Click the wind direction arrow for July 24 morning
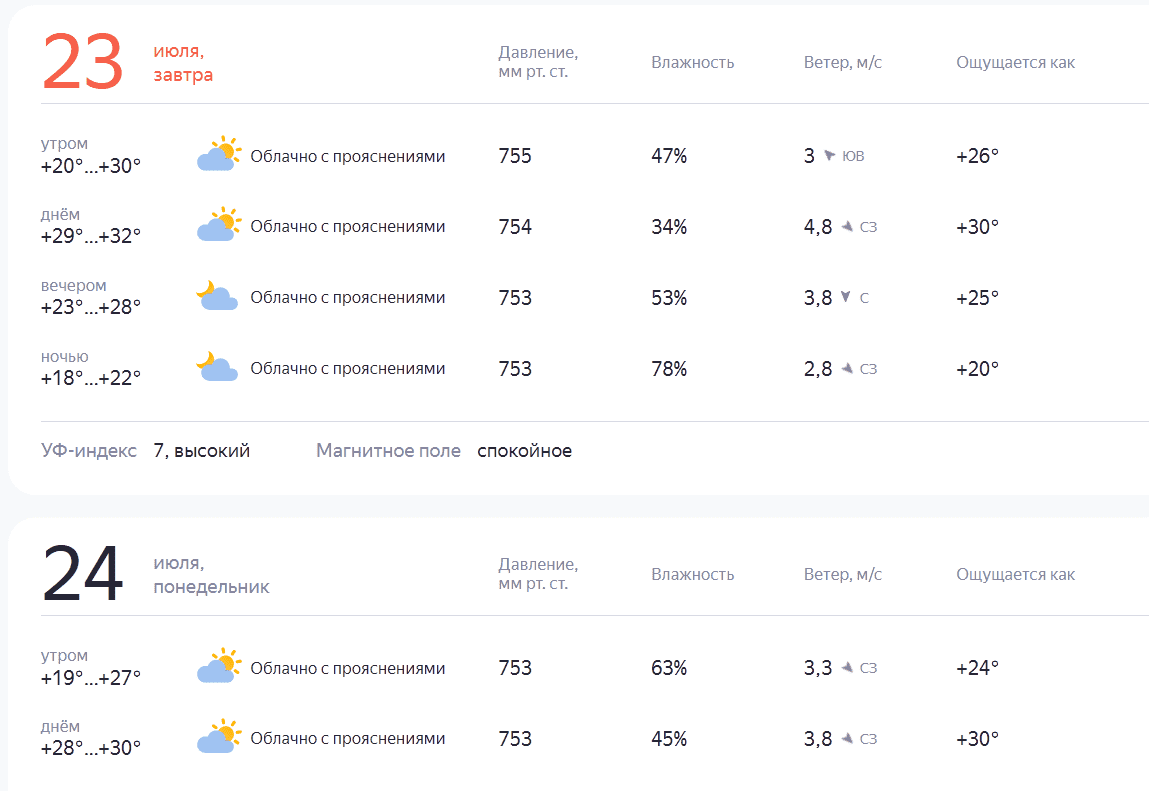 coord(846,667)
